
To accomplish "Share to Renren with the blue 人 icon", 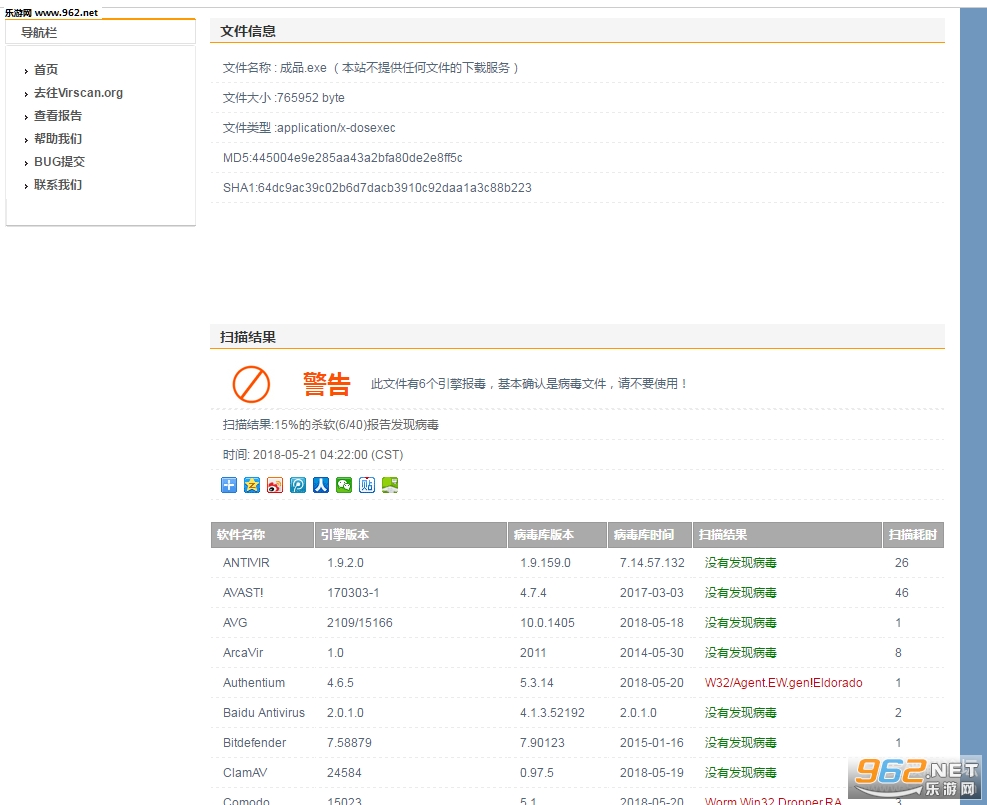I will [321, 485].
